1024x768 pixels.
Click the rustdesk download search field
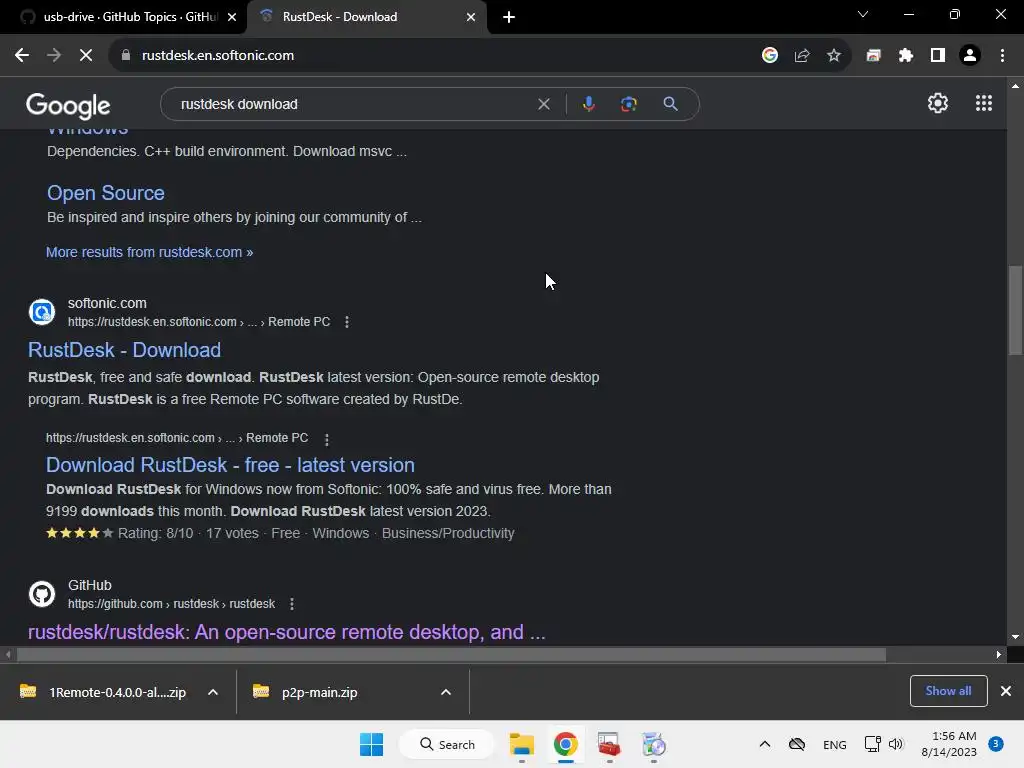(x=353, y=104)
